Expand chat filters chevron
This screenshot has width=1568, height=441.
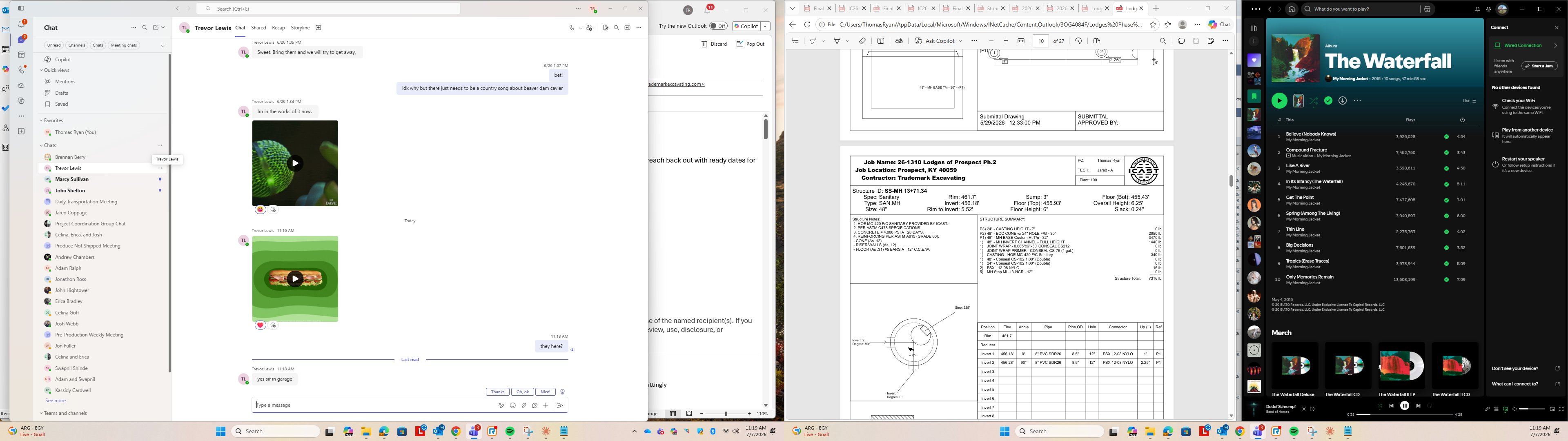click(163, 45)
